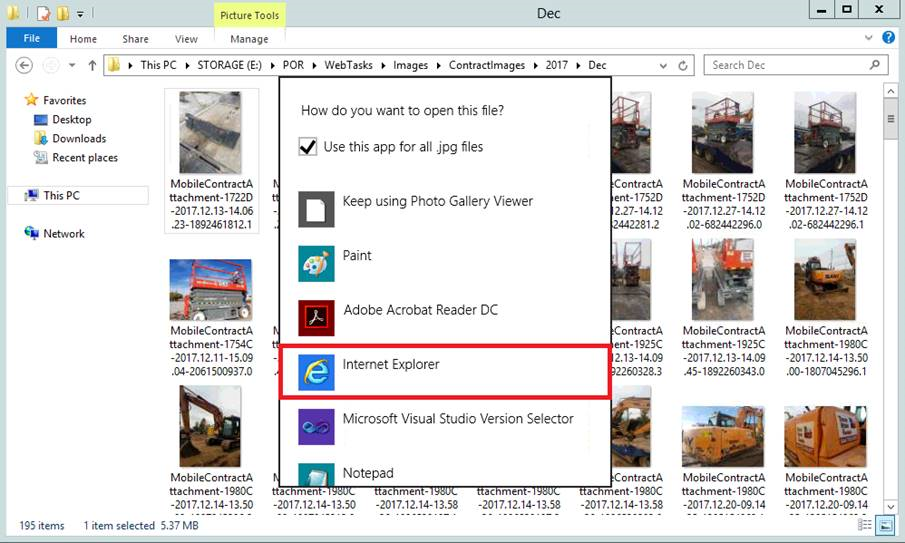Click the Photo Gallery Viewer icon
The image size is (905, 543).
tap(316, 209)
